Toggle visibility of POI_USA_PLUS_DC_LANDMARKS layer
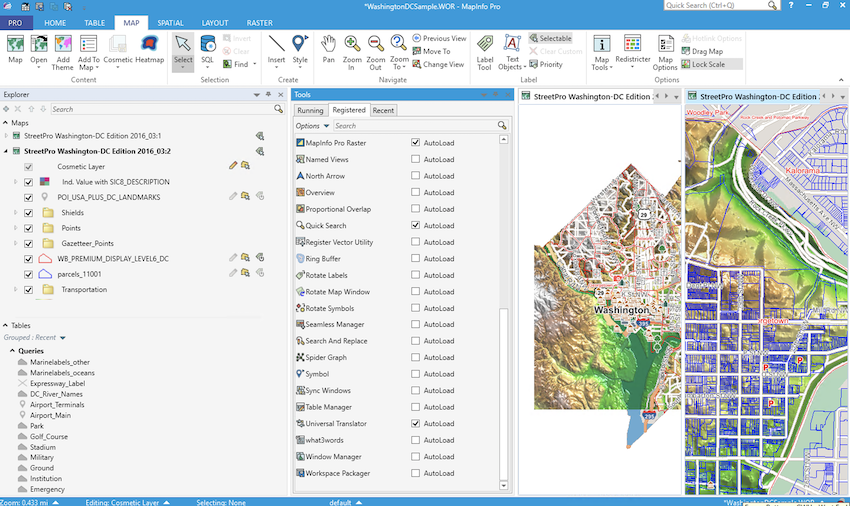This screenshot has height=506, width=850. [28, 197]
